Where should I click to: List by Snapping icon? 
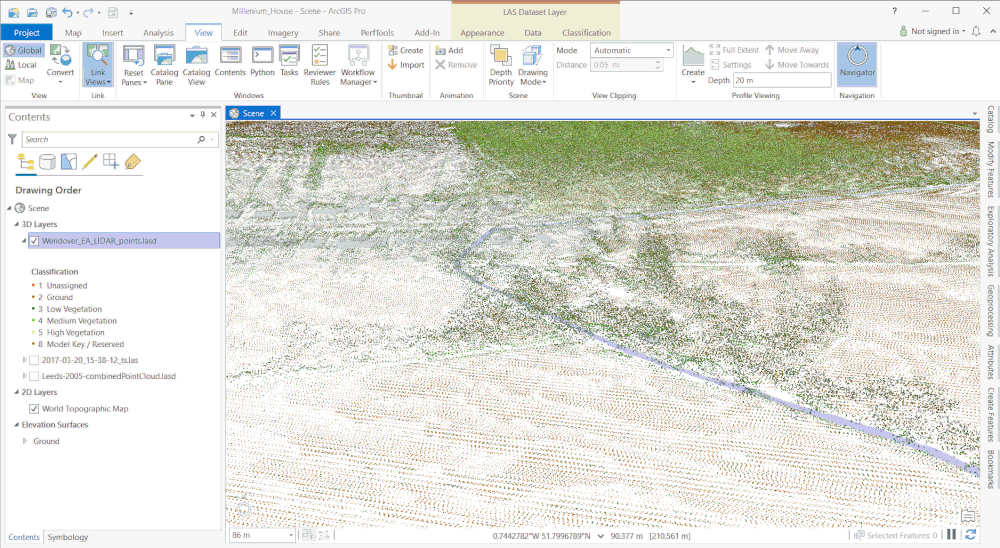click(111, 162)
